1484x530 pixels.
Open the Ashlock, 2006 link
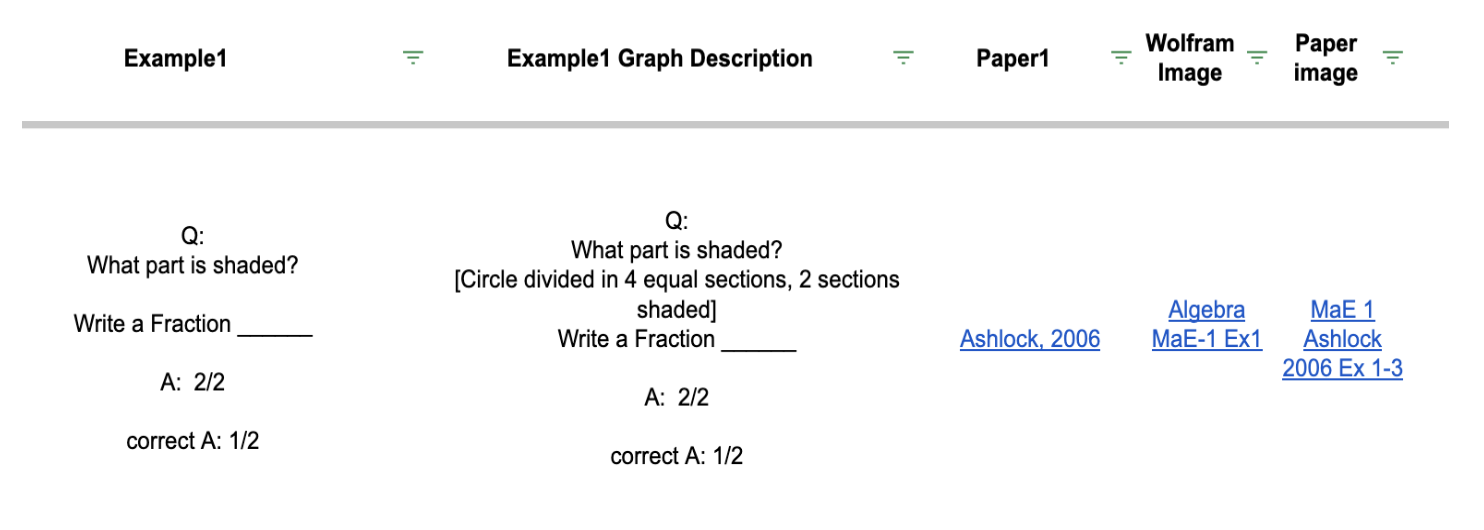tap(1029, 339)
